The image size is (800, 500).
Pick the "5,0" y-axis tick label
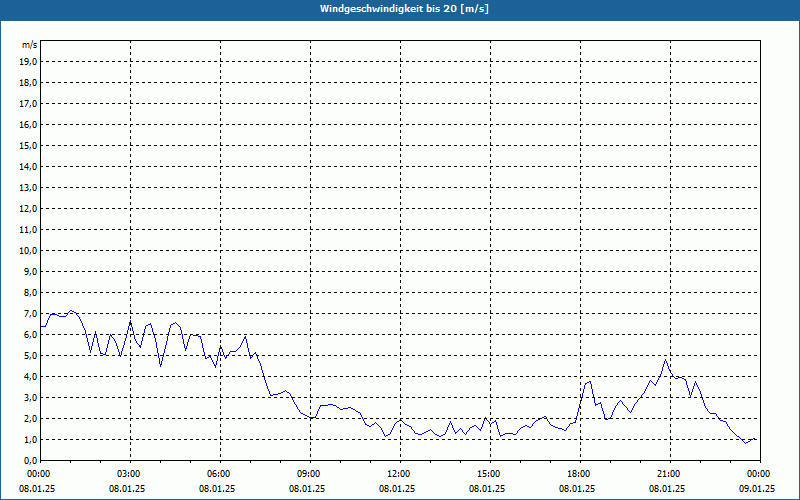30,356
